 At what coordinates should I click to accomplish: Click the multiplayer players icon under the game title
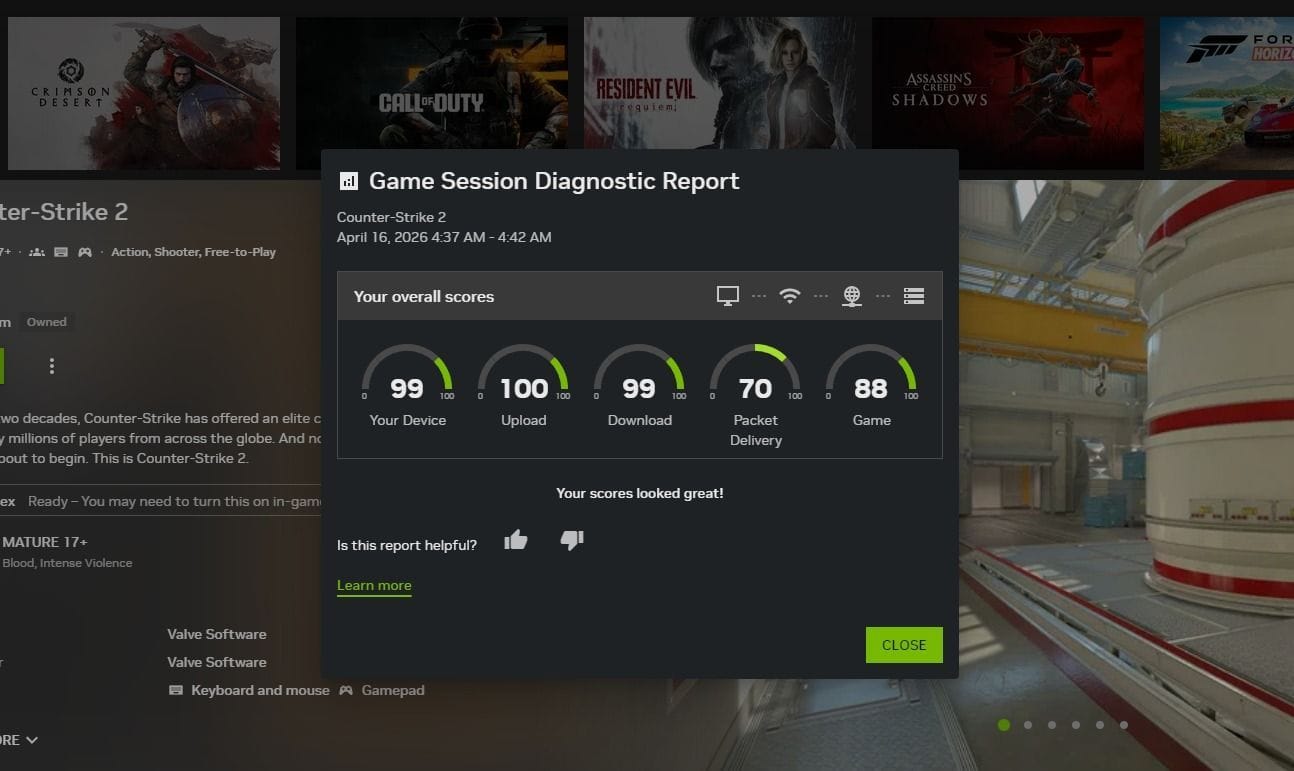pos(36,251)
